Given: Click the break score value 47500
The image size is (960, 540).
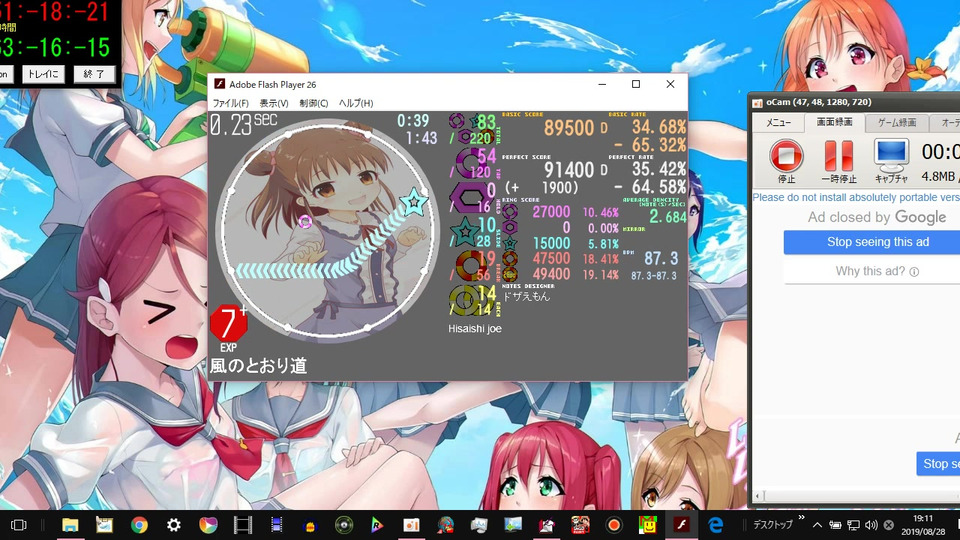Looking at the screenshot, I should (551, 258).
